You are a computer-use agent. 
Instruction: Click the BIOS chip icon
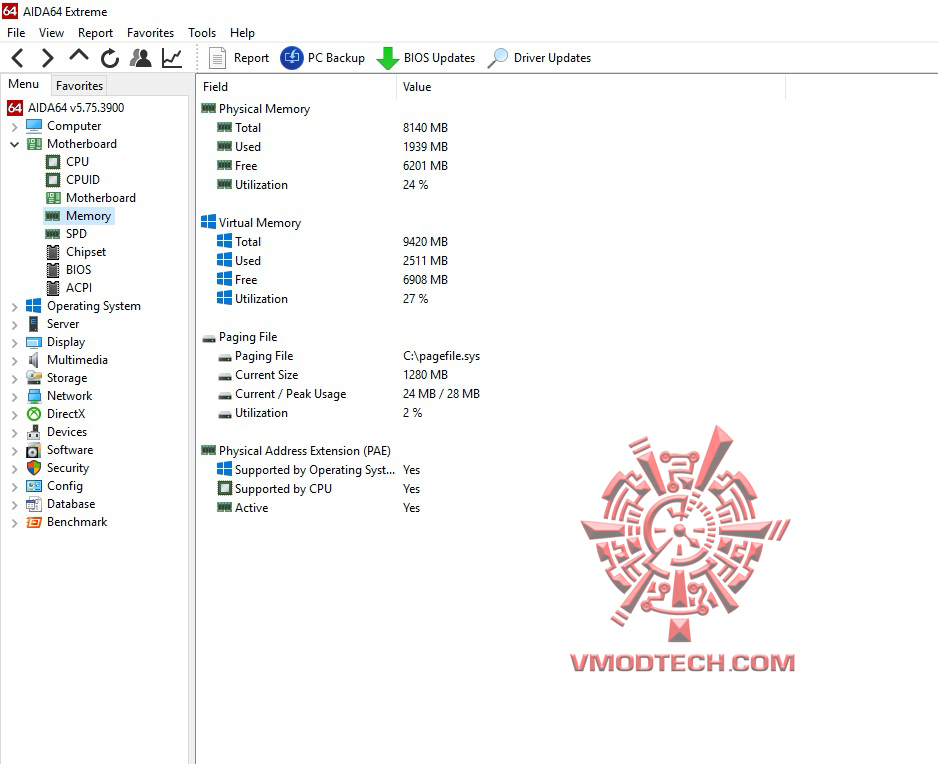(x=53, y=270)
